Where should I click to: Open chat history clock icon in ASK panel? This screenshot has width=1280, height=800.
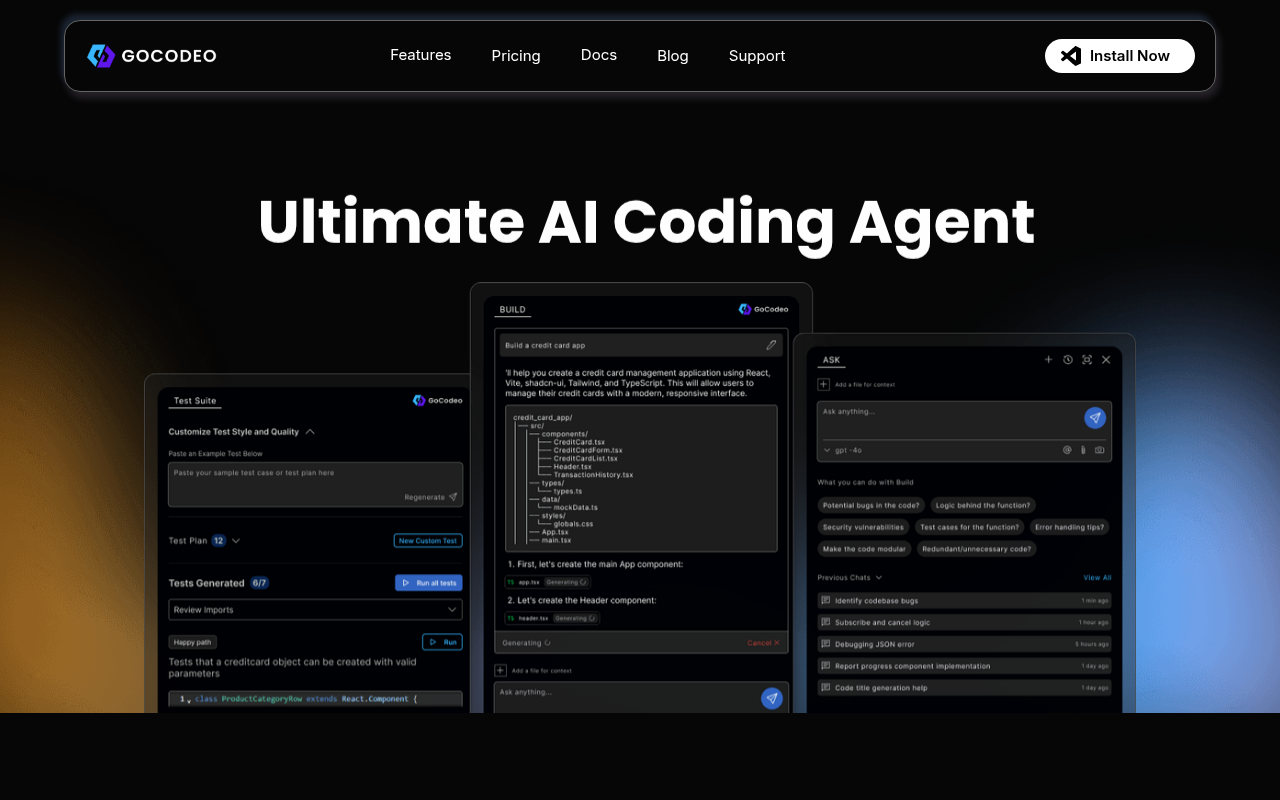click(1068, 359)
